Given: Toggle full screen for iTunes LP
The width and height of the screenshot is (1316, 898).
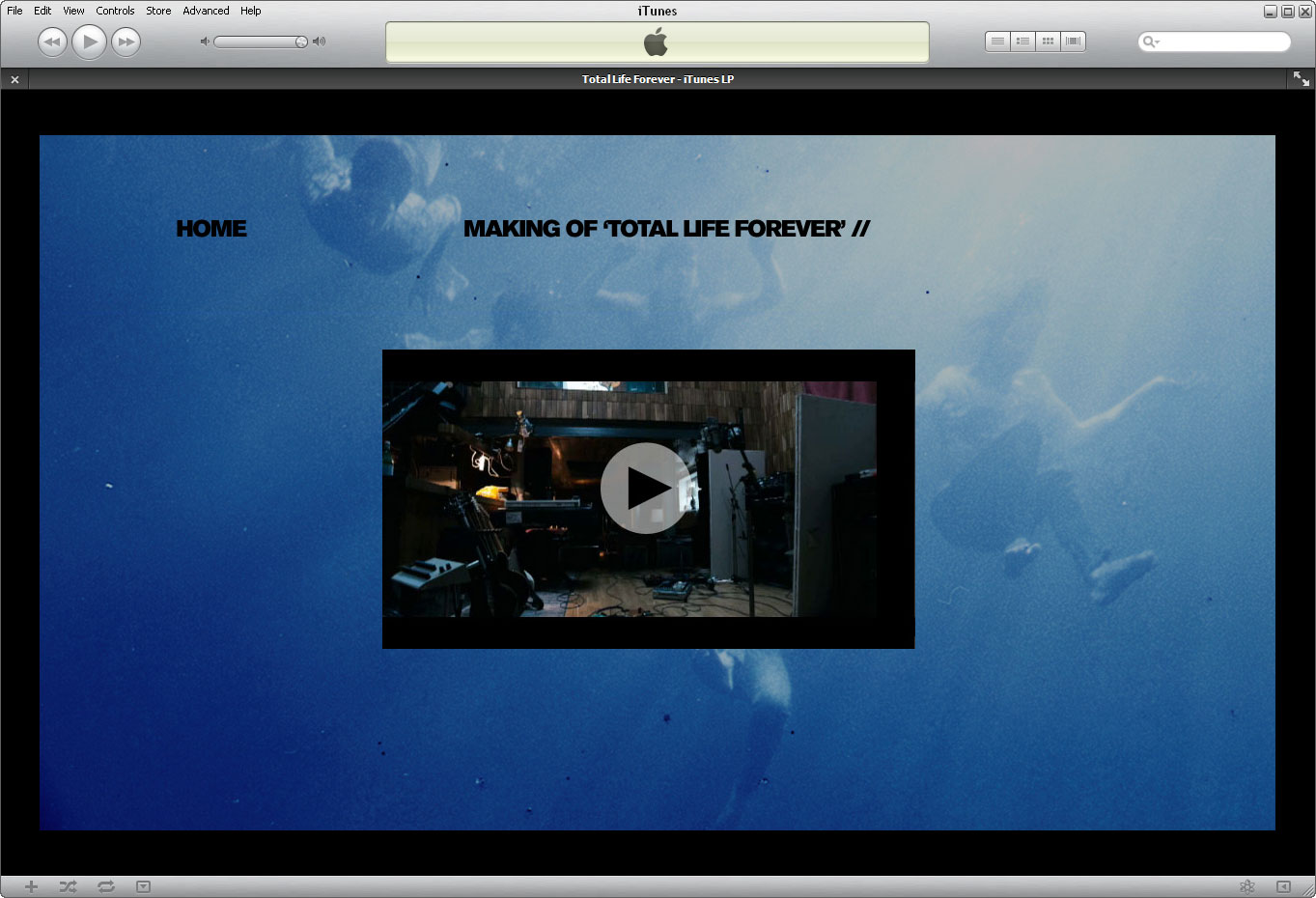Looking at the screenshot, I should (x=1302, y=79).
